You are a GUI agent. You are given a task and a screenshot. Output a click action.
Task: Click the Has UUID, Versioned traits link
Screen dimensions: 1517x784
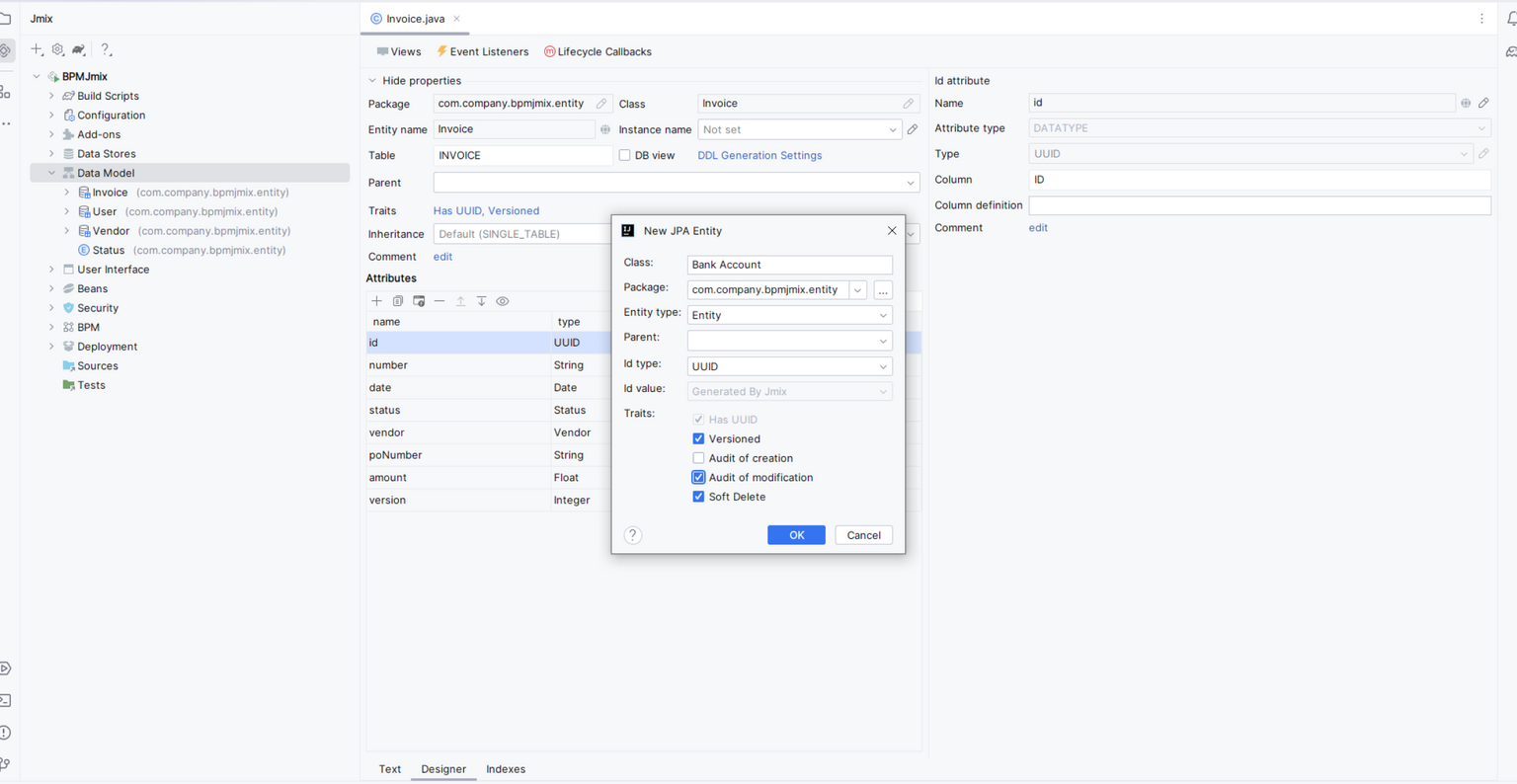[486, 210]
